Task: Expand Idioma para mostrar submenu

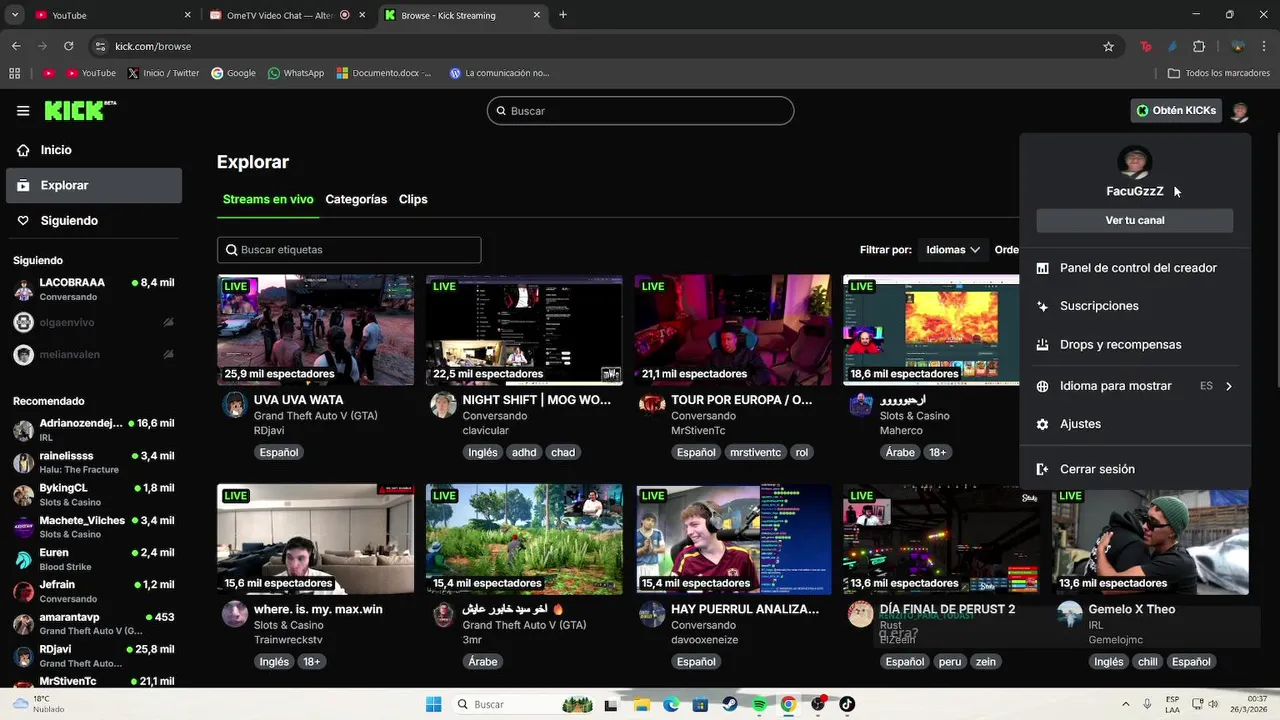Action: click(x=1135, y=386)
